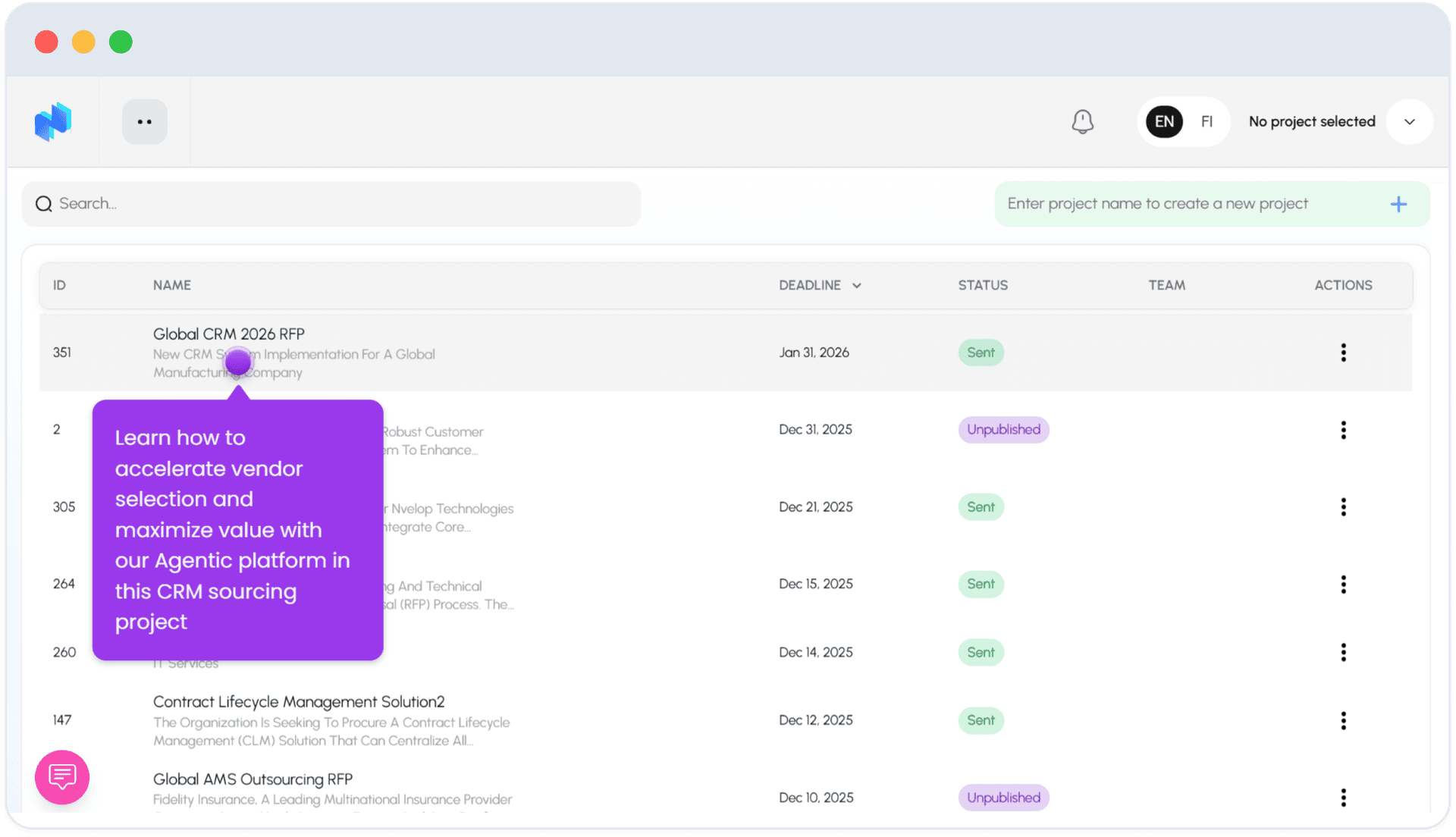Click deadline Jan 31, 2026
This screenshot has width=1456, height=837.
click(814, 353)
